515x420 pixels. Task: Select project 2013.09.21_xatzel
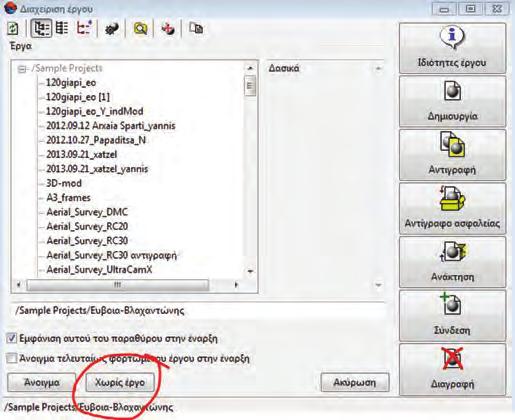(x=82, y=154)
